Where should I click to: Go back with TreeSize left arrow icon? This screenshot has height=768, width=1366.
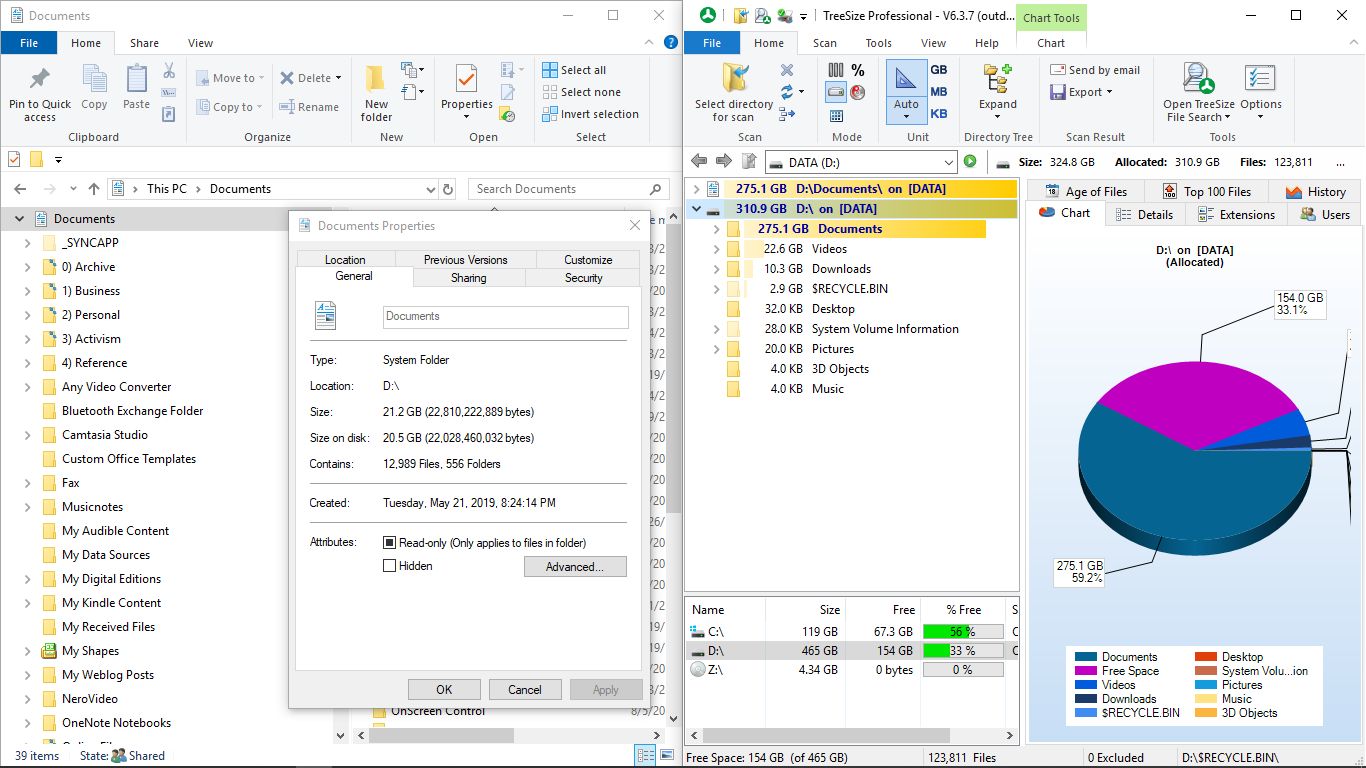(699, 162)
